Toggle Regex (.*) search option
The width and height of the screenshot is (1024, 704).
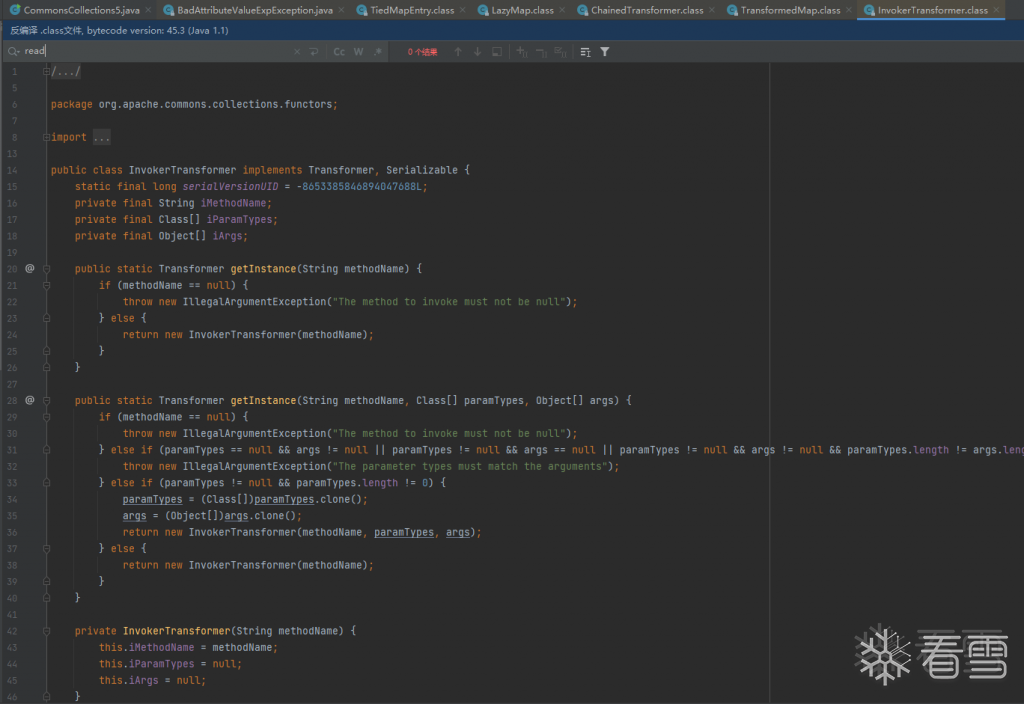(x=377, y=52)
